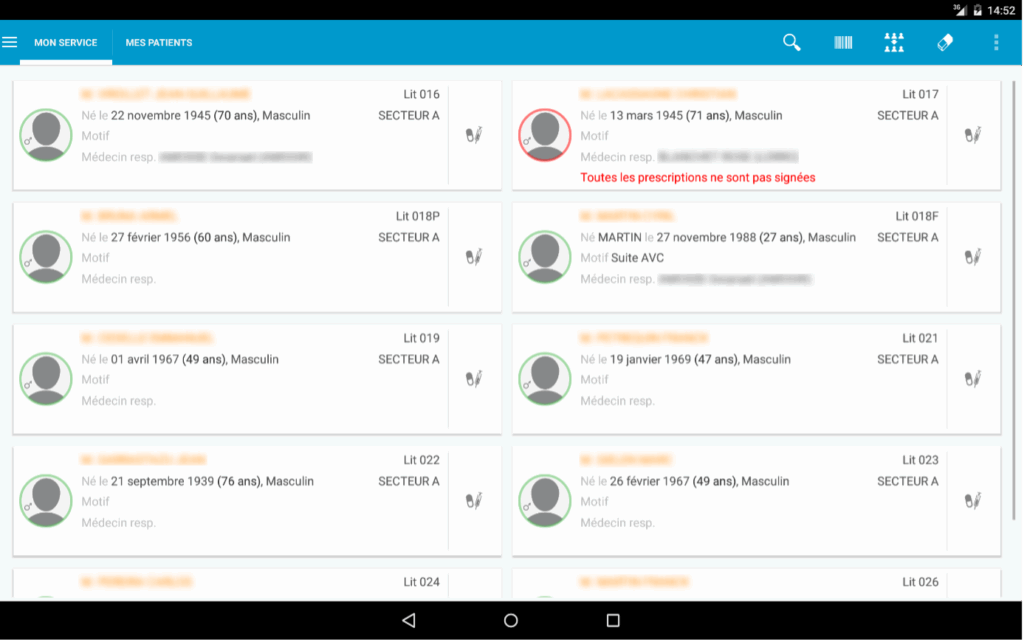Viewport: 1024px width, 642px height.
Task: Select birth date 13 mars 1945 line
Action: point(681,116)
